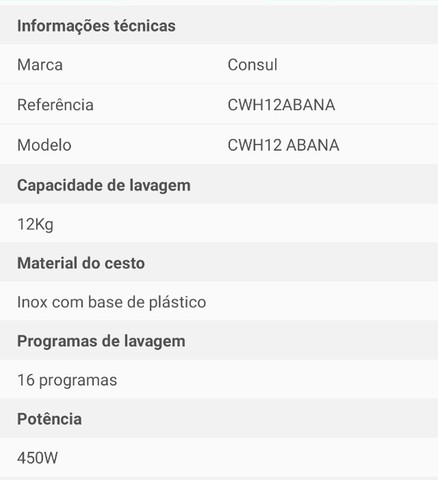Click the Programas de lavagem heading
Screen dimensions: 438x480
[101, 341]
